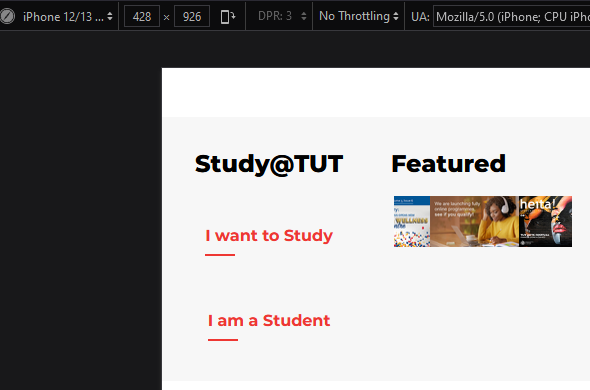Open the online programmes featured image
This screenshot has width=590, height=390.
pyautogui.click(x=474, y=221)
